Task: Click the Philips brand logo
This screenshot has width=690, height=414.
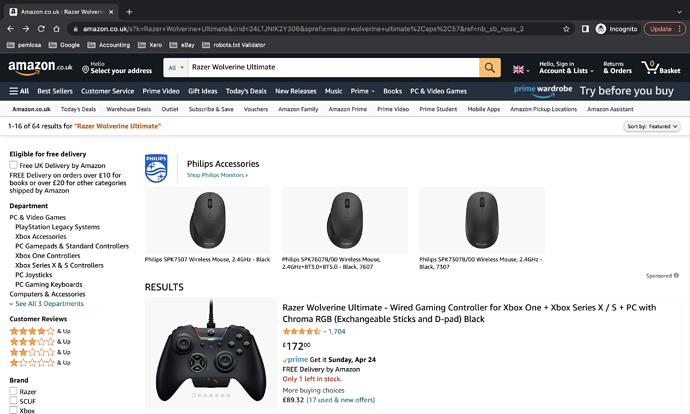Action: [x=157, y=168]
